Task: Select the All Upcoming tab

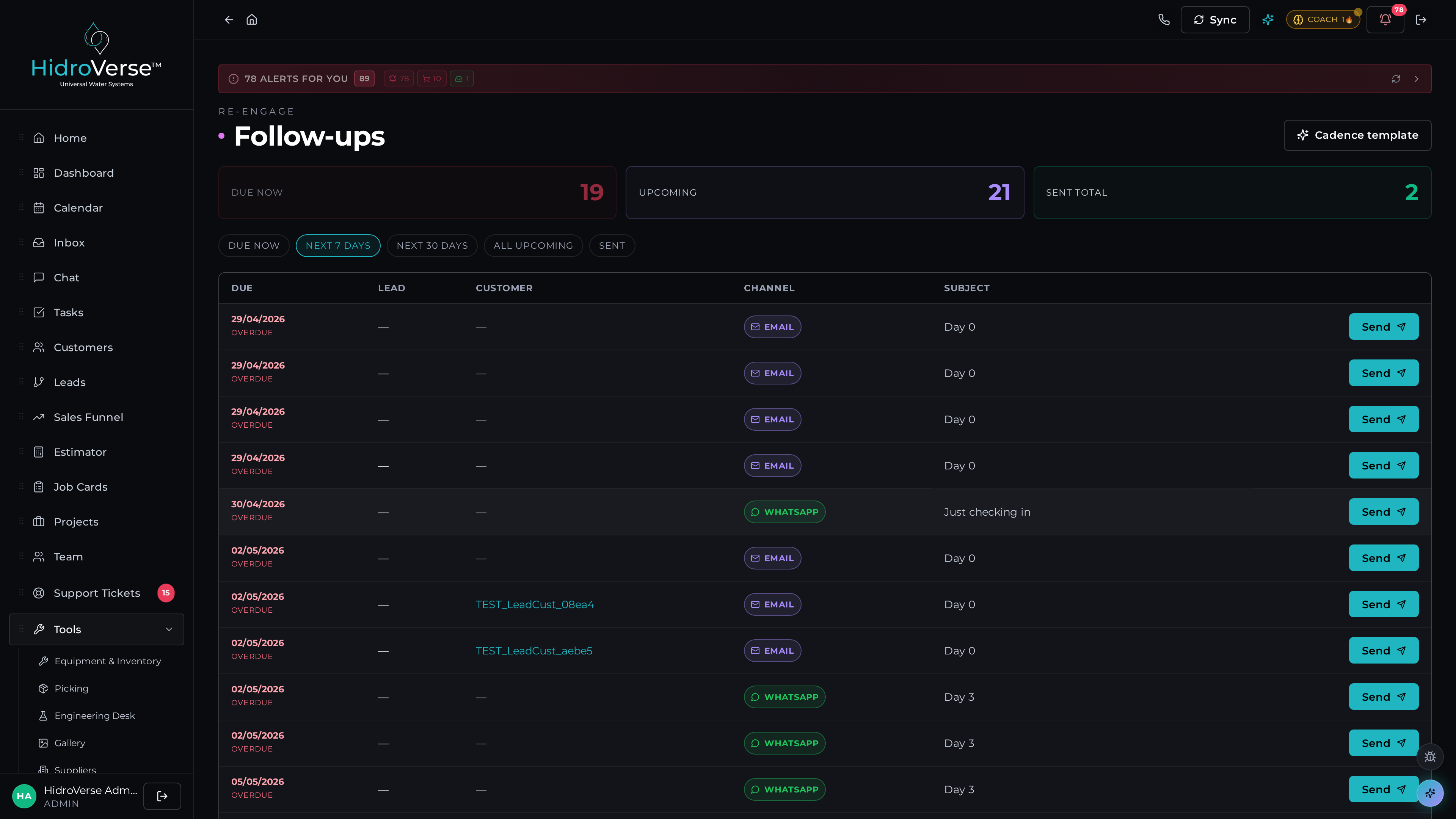Action: [x=533, y=246]
